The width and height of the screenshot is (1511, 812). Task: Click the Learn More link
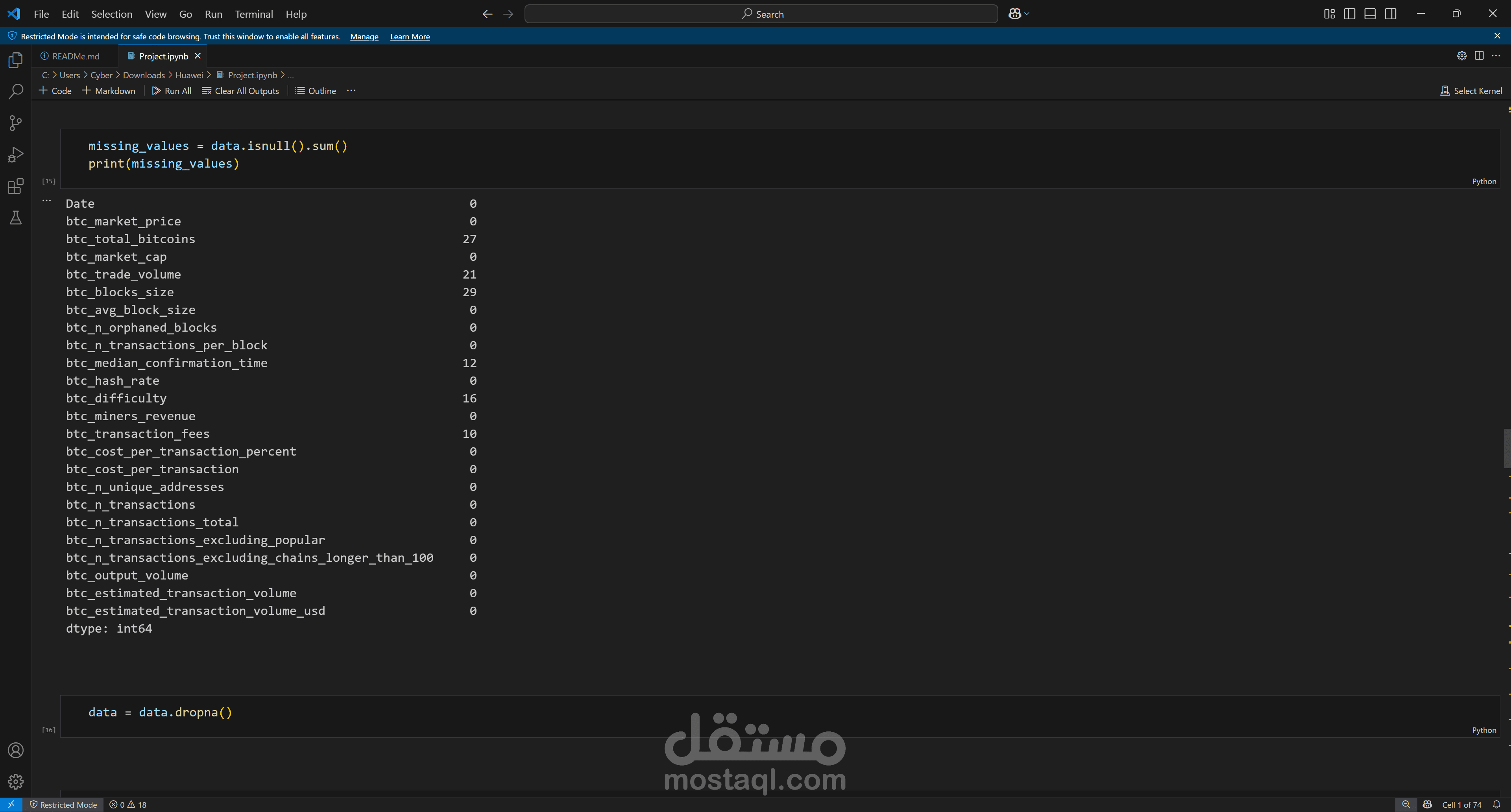click(x=409, y=36)
